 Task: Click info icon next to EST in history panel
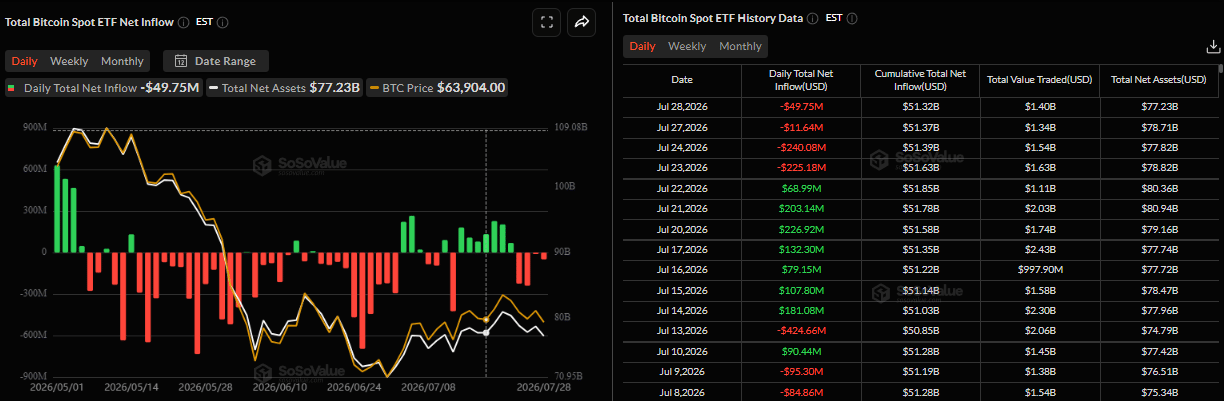tap(851, 18)
